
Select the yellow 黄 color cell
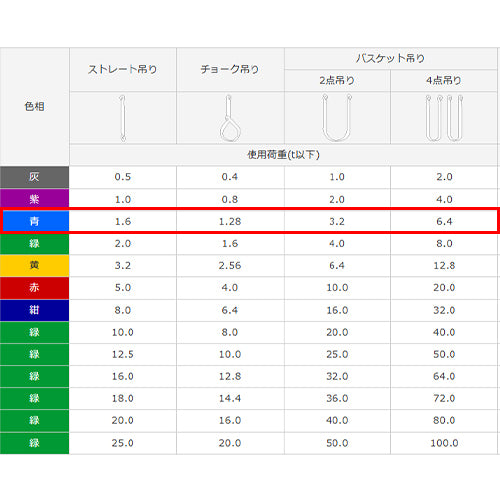click(35, 266)
